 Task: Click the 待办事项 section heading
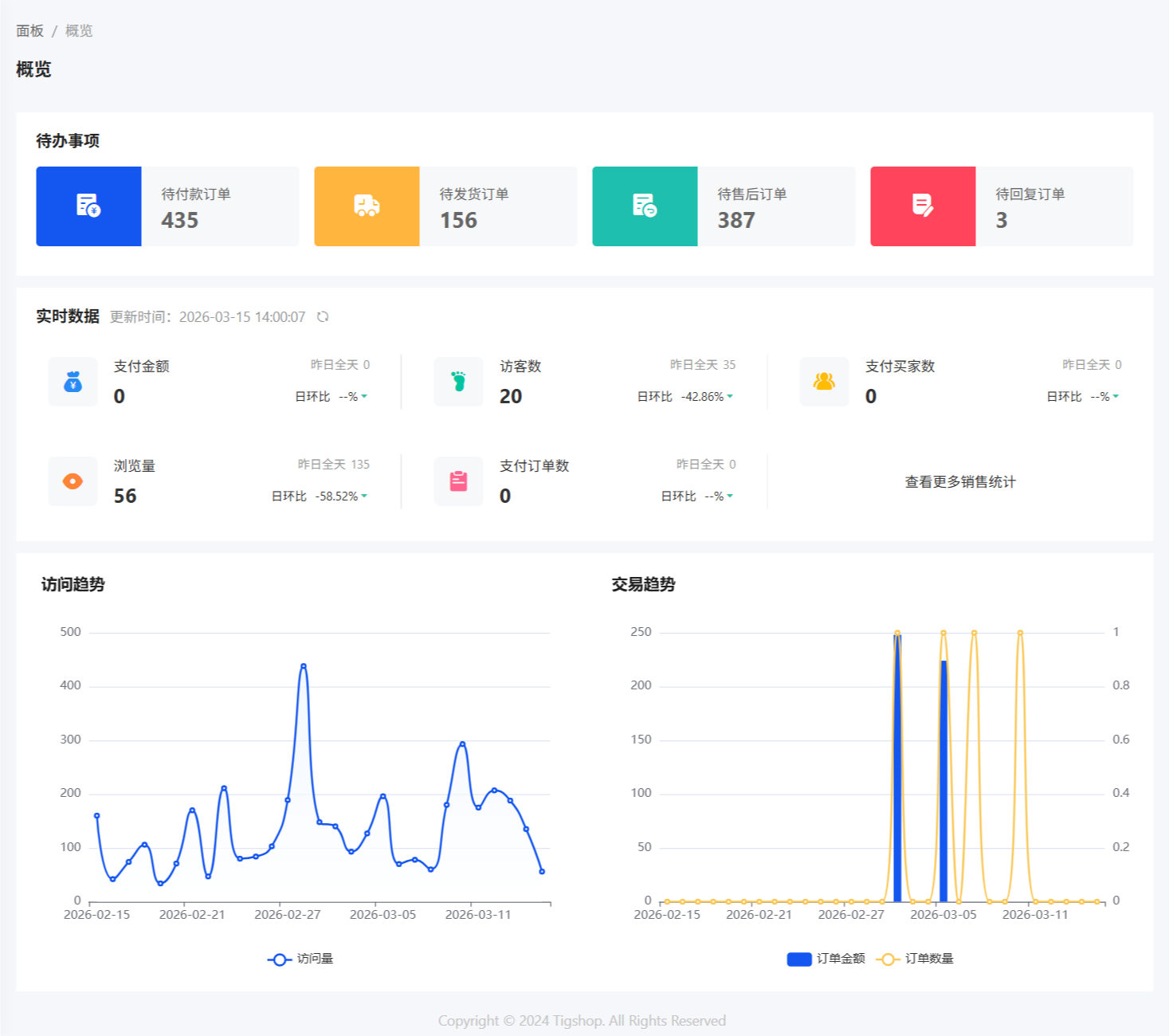click(x=68, y=141)
